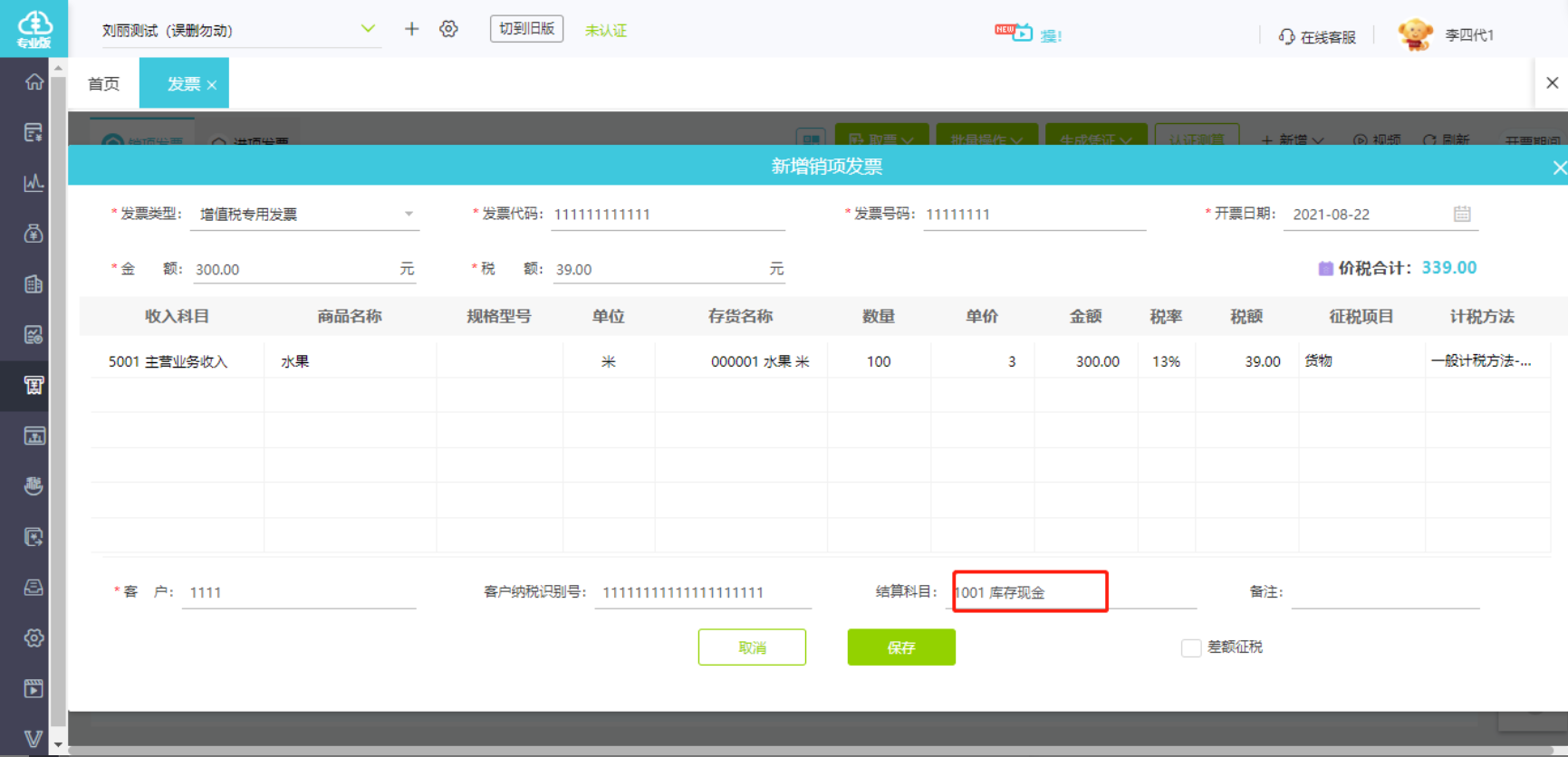
Task: Open the 李四代1 user menu
Action: click(1468, 35)
